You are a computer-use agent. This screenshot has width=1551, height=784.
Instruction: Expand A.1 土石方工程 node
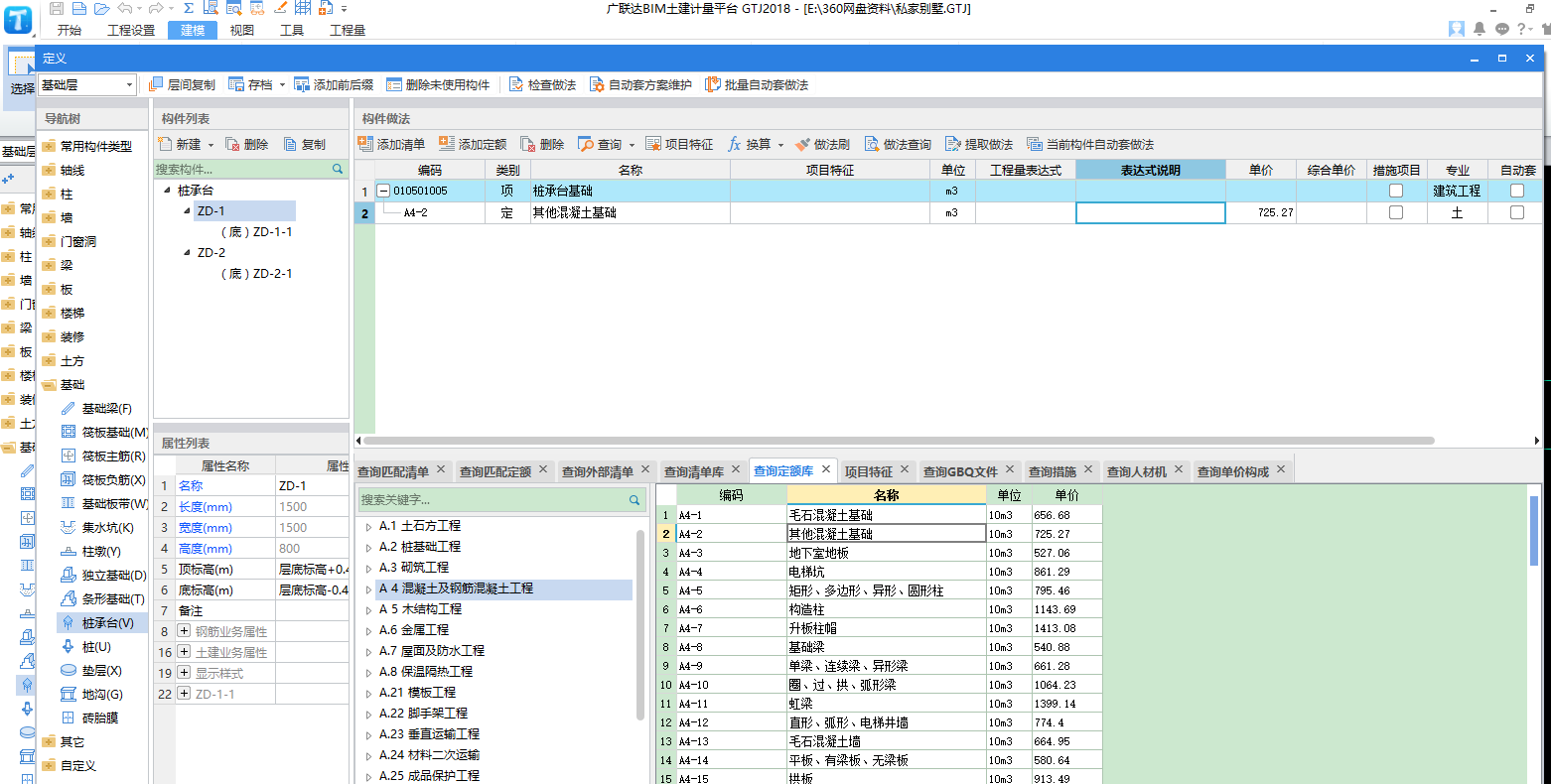(369, 526)
